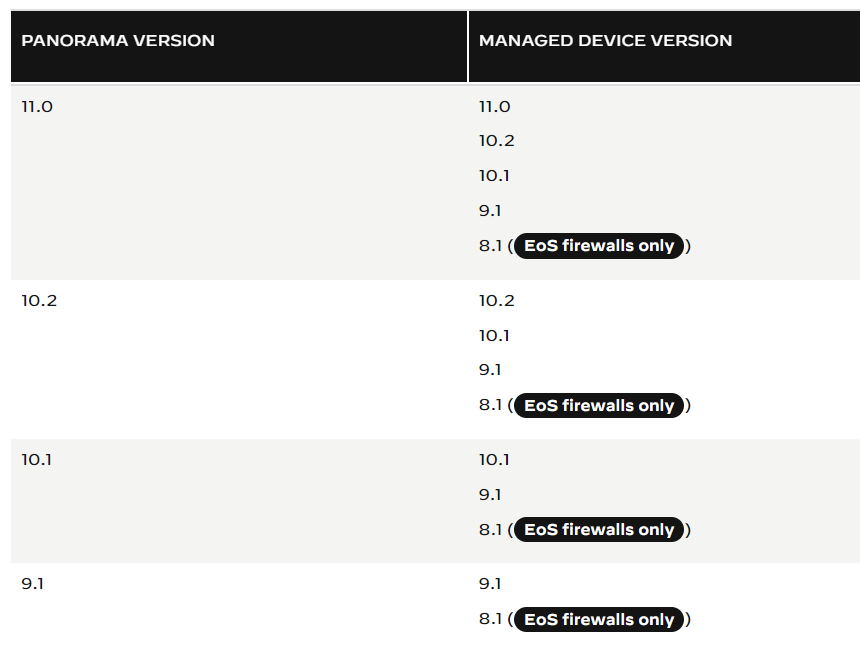Click managed device 11.0 in the 11.0 row
The image size is (860, 650).
click(x=495, y=106)
